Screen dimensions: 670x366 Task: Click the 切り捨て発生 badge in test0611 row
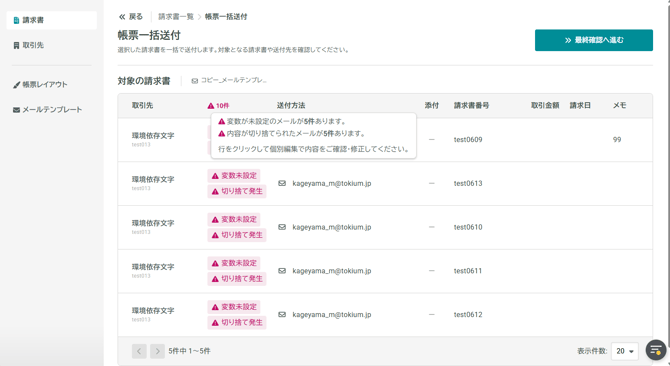237,279
